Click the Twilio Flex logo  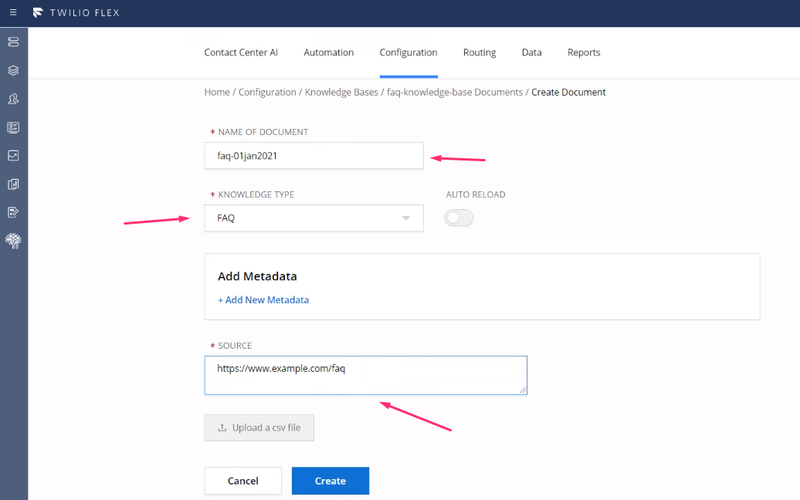38,13
